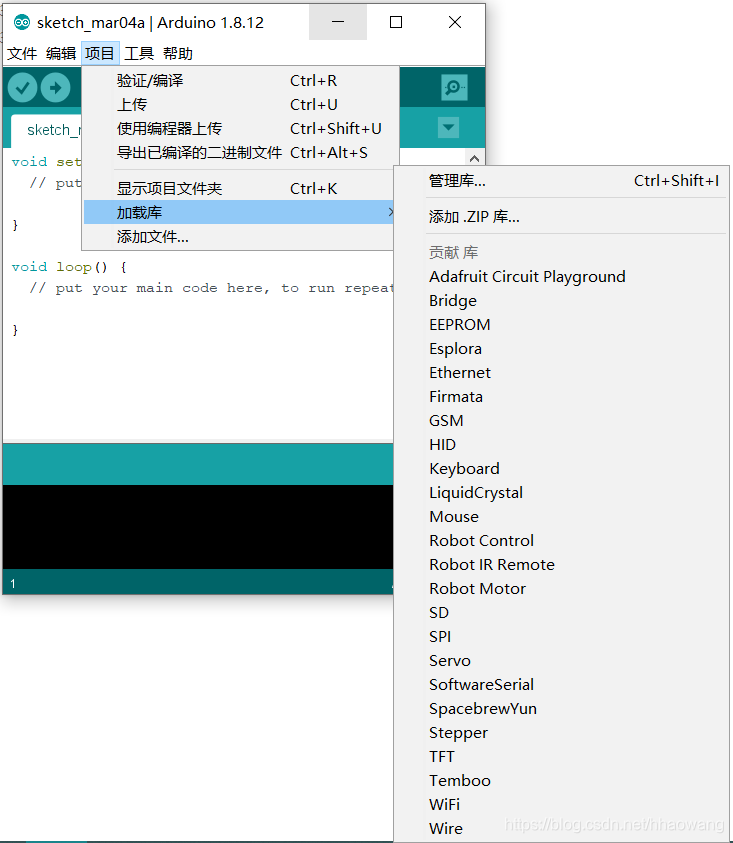
Task: Click the 'void loop() {' code line
Action: pos(69,267)
